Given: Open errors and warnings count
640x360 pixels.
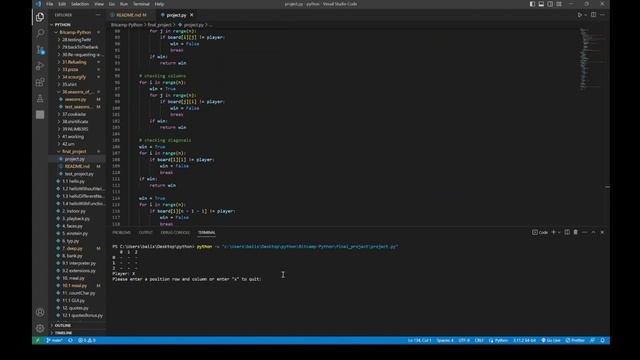Looking at the screenshot, I should pos(87,340).
